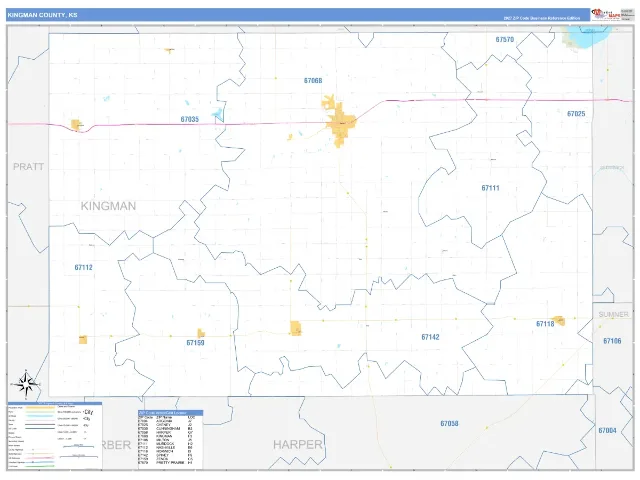640x480 pixels.
Task: Select ZIP code label 67068
Action: (x=313, y=80)
